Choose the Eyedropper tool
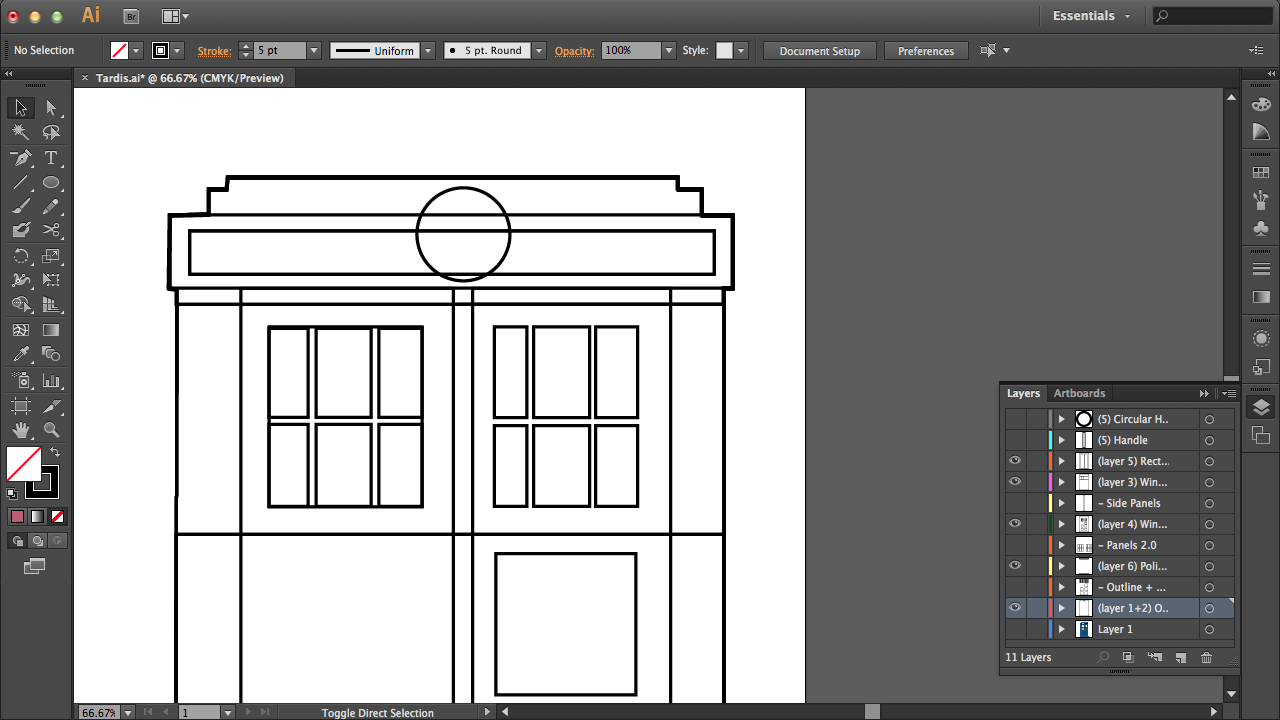 point(21,354)
